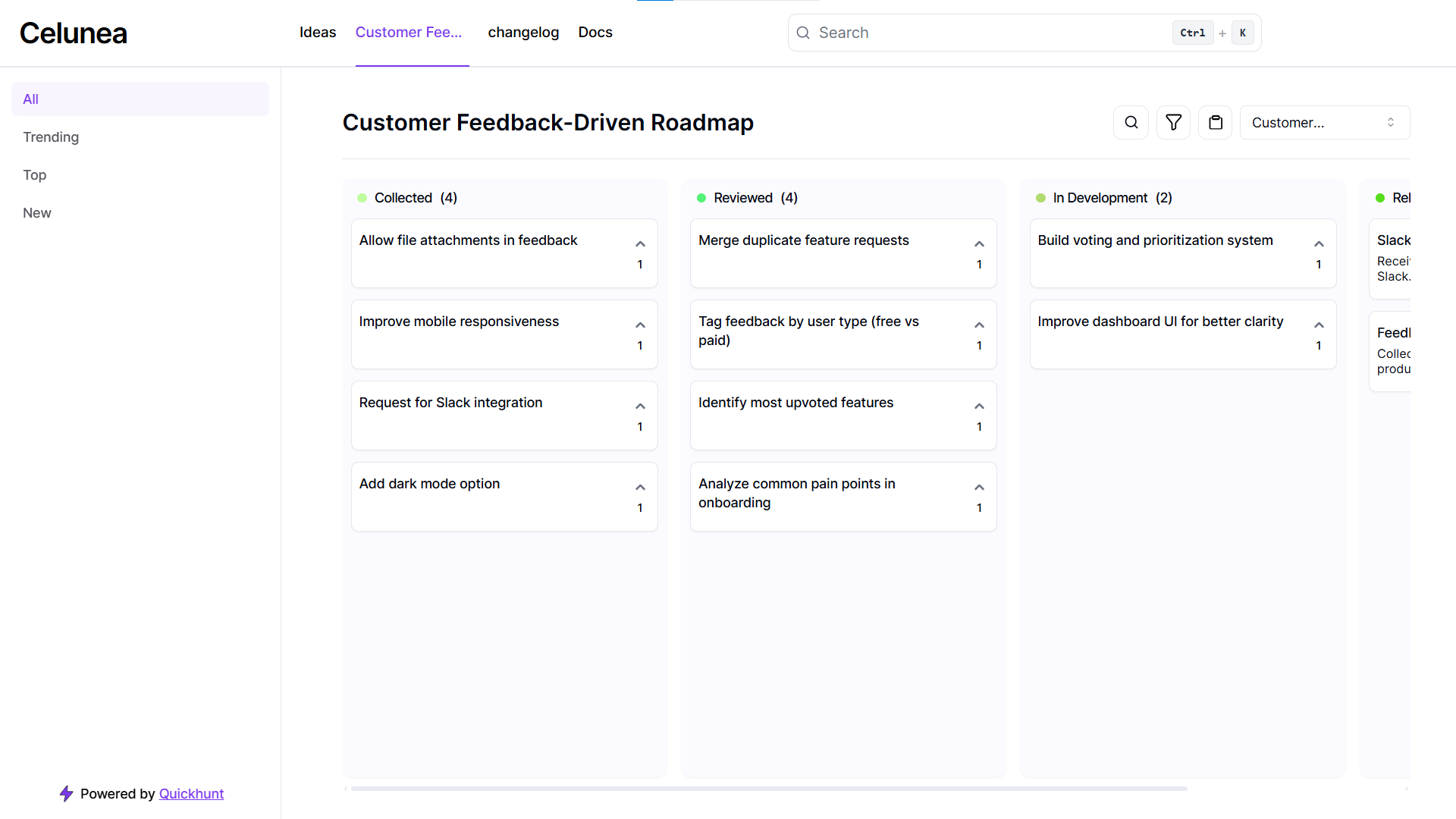
Task: Click the Ctrl+K shortcut badge
Action: [1213, 33]
